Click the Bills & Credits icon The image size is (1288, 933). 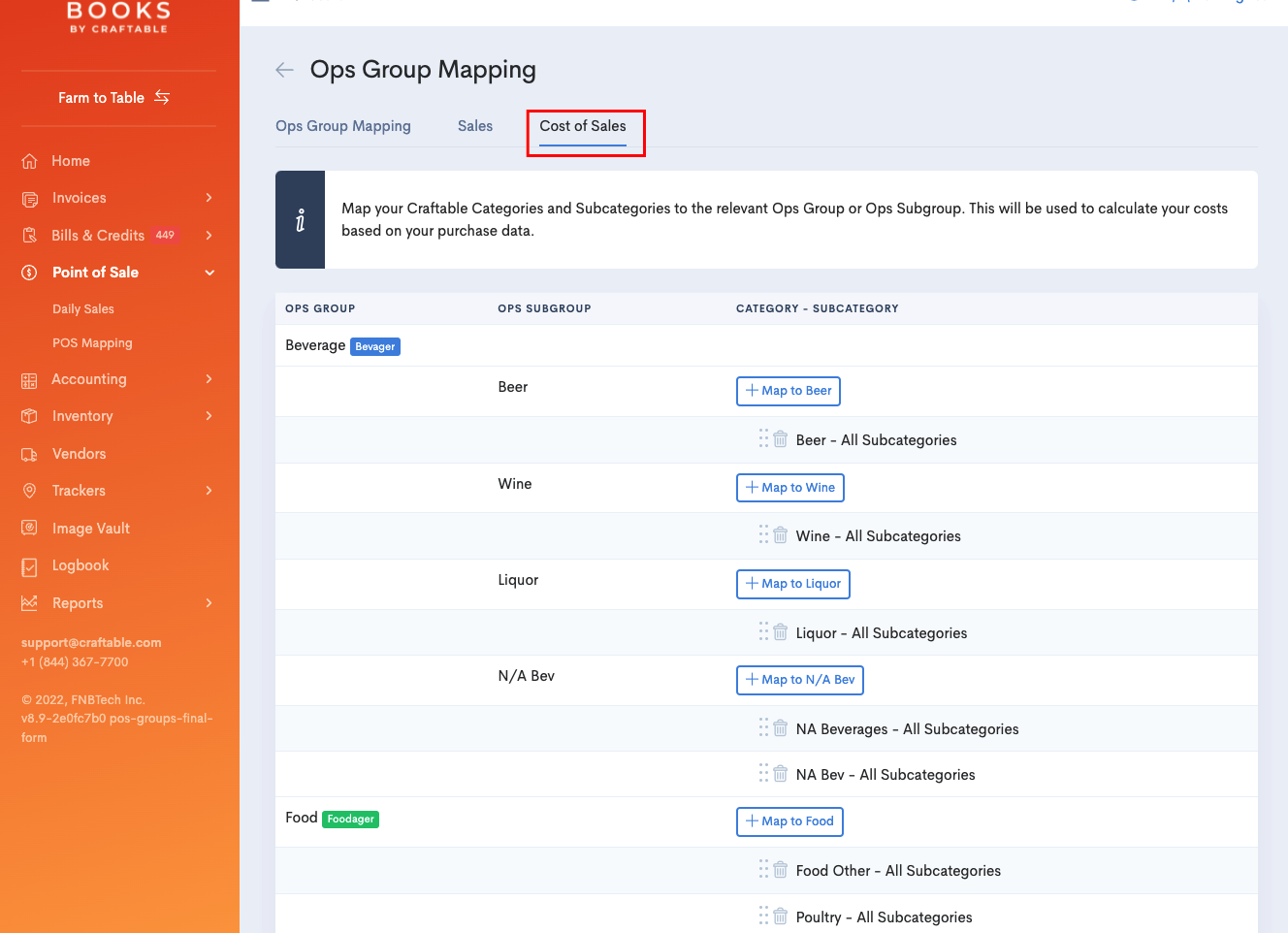(x=29, y=235)
